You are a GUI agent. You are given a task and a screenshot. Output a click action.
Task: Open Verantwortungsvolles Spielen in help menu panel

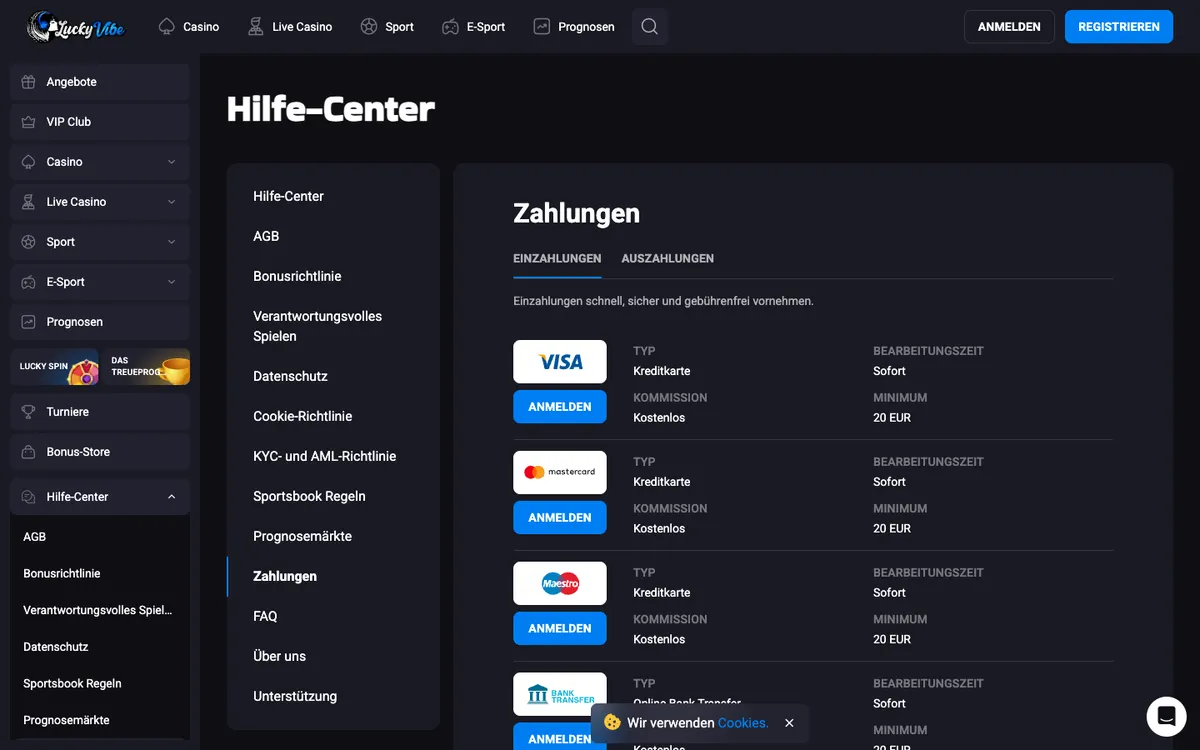[x=318, y=326]
